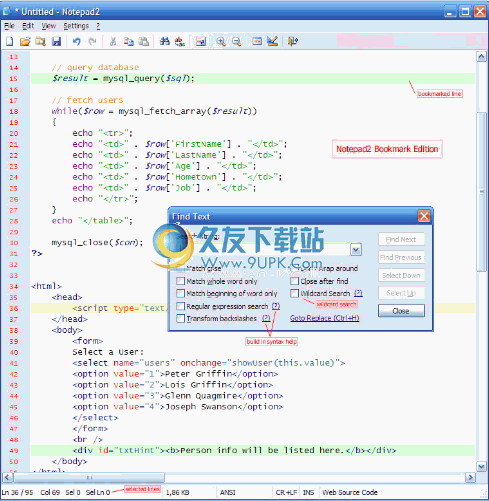This screenshot has height=501, width=489.
Task: Click the Copy toolbar icon
Action: tap(129, 41)
